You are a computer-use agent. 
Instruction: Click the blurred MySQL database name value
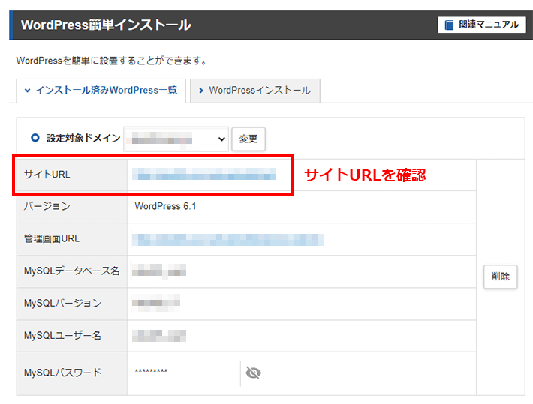[159, 271]
